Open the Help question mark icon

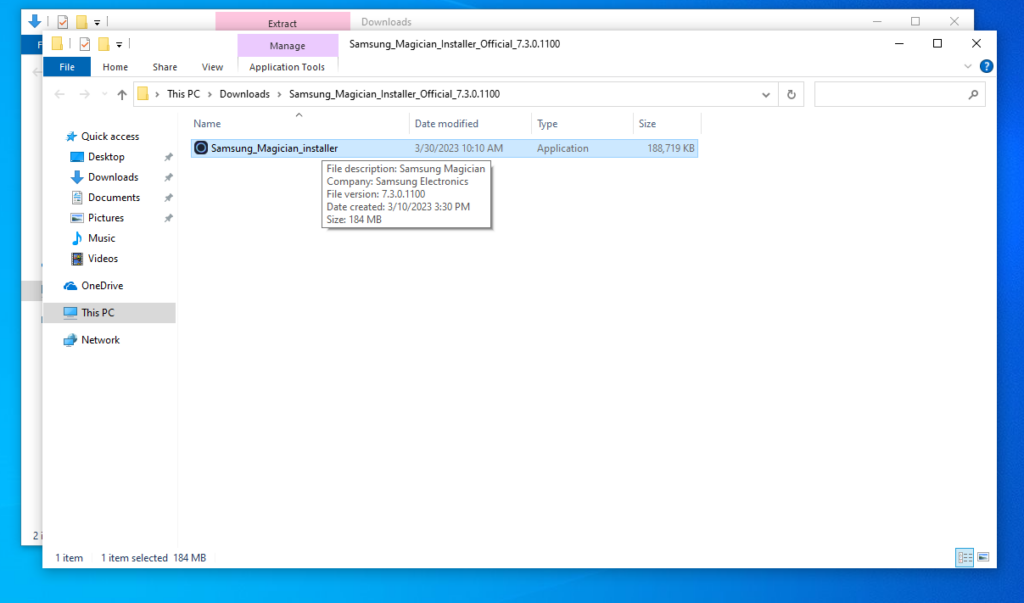click(x=986, y=66)
